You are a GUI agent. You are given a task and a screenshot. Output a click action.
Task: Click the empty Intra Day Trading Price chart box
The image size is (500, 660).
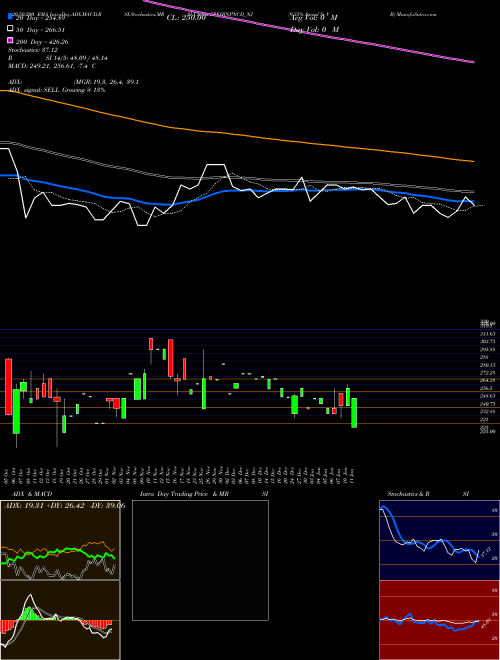(x=200, y=560)
